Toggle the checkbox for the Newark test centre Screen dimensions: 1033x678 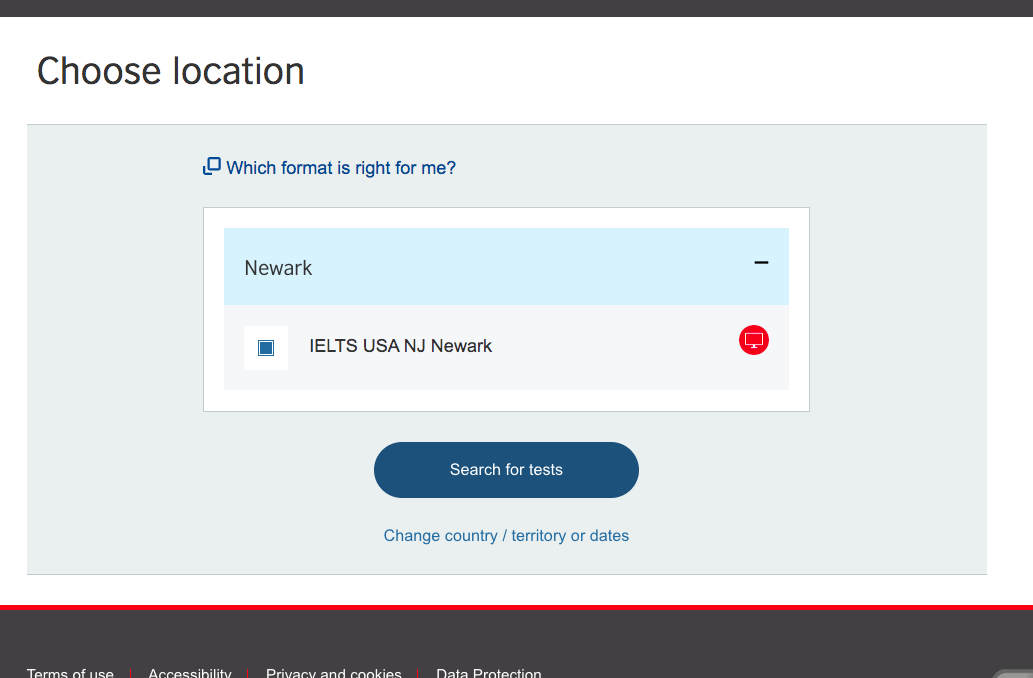pyautogui.click(x=265, y=346)
